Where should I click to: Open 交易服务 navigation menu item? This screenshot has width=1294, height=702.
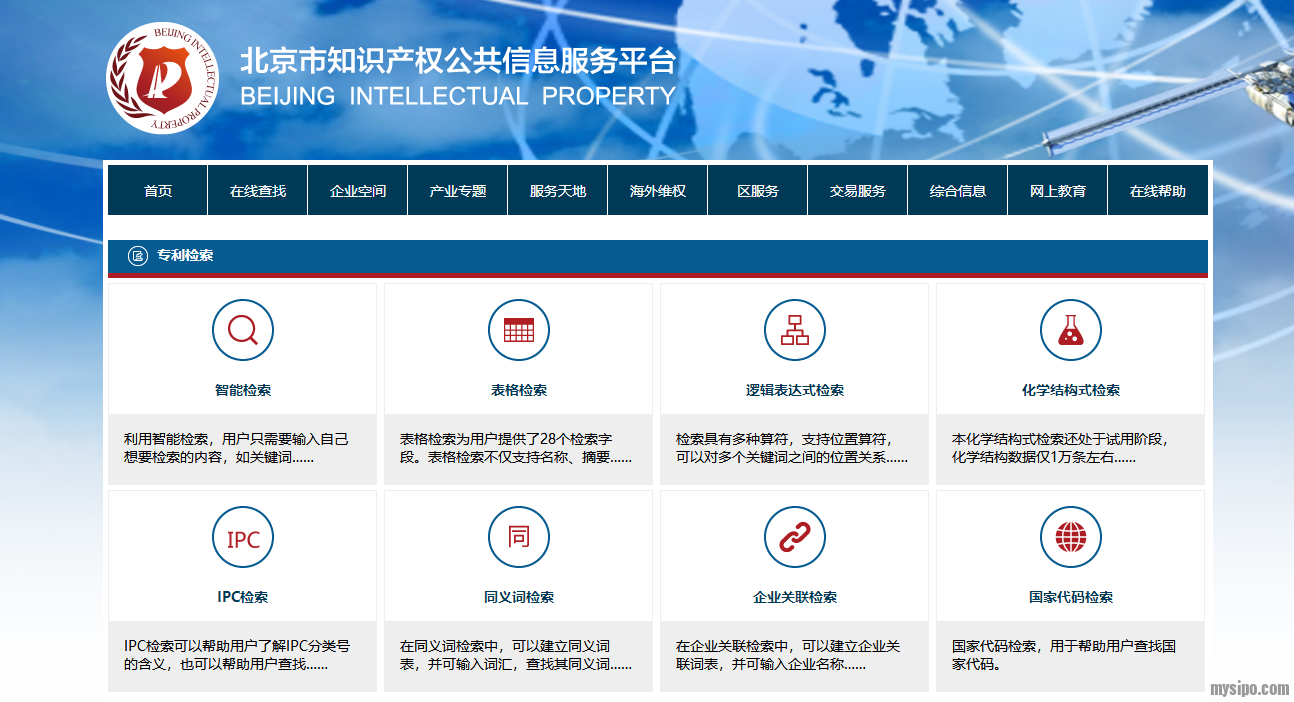pos(858,191)
